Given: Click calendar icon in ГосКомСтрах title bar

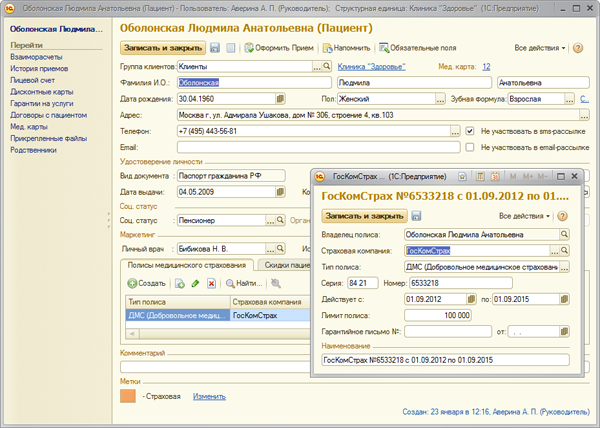Looking at the screenshot, I should pos(495,176).
